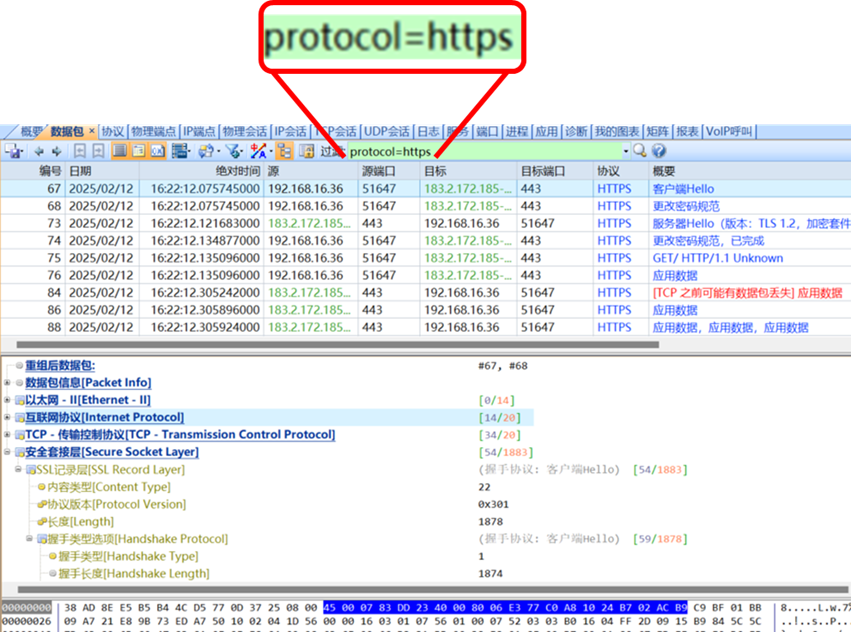Go to previous packet with left arrow icon
This screenshot has height=632, width=851.
pyautogui.click(x=39, y=151)
